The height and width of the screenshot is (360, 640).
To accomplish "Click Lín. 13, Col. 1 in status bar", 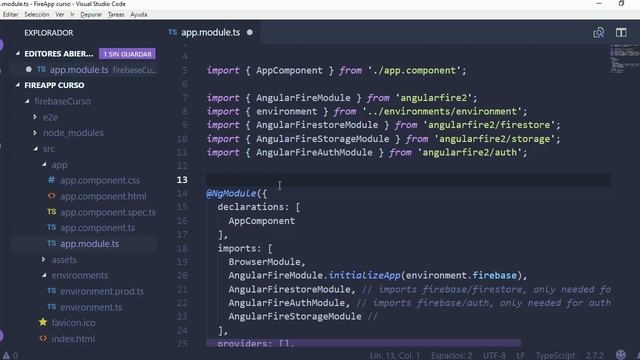I will (x=395, y=356).
